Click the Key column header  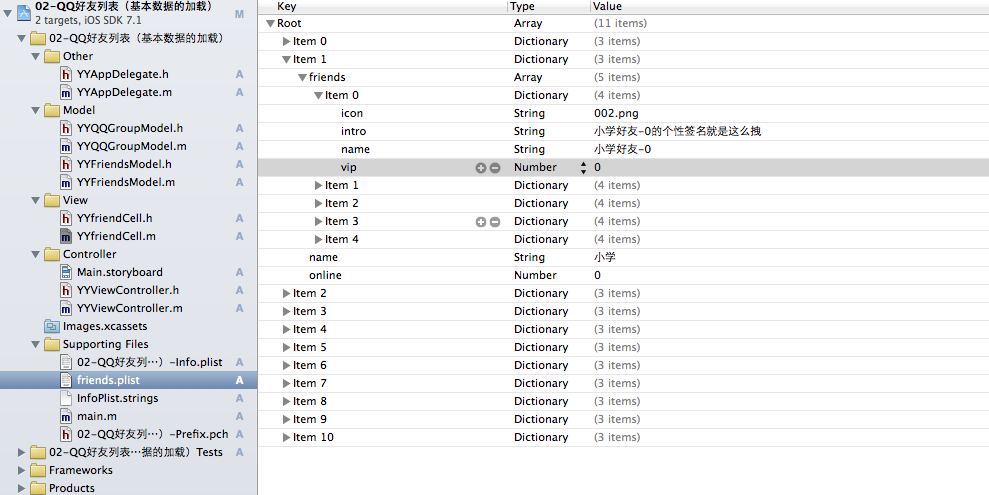[380, 6]
